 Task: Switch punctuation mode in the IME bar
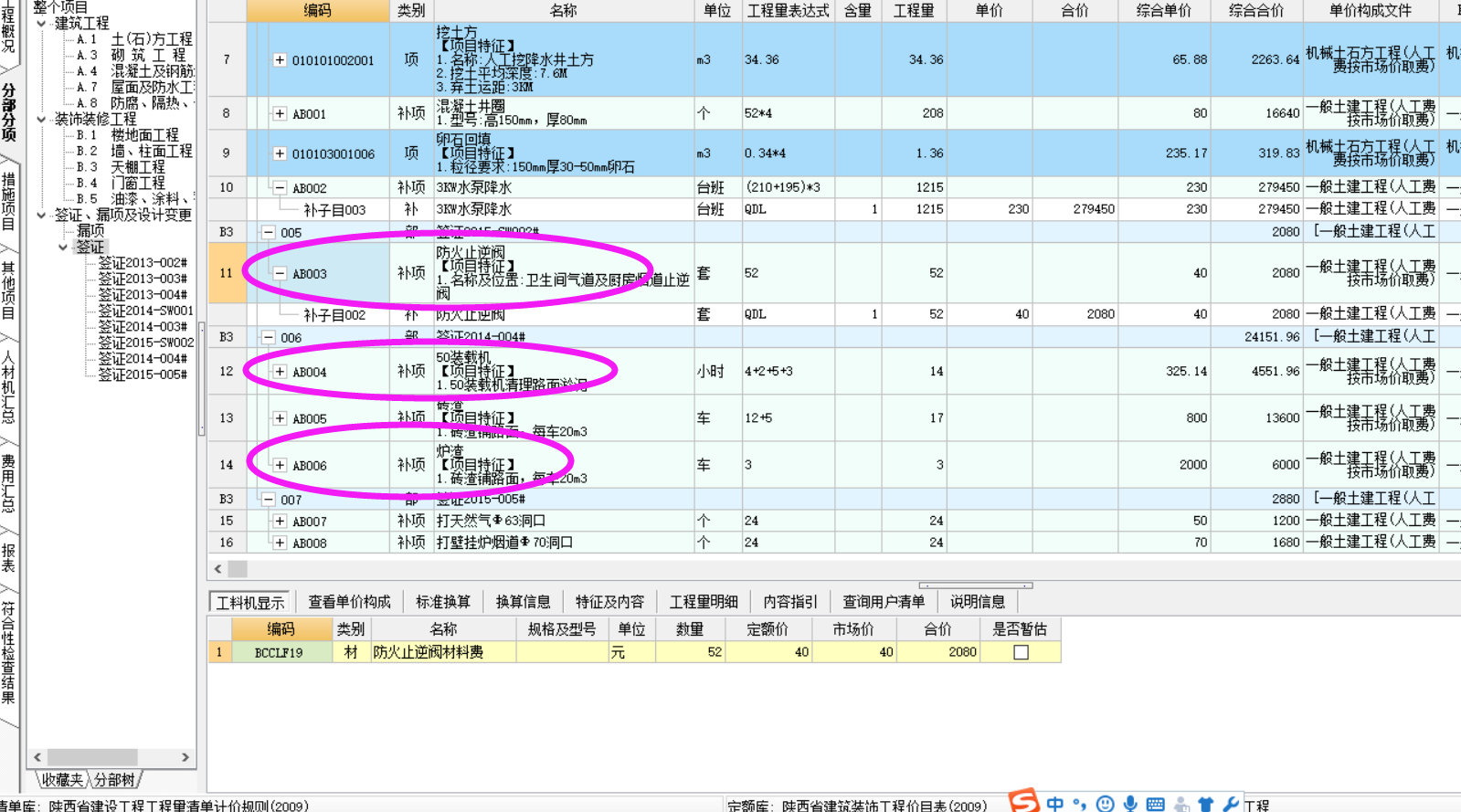[x=1080, y=804]
